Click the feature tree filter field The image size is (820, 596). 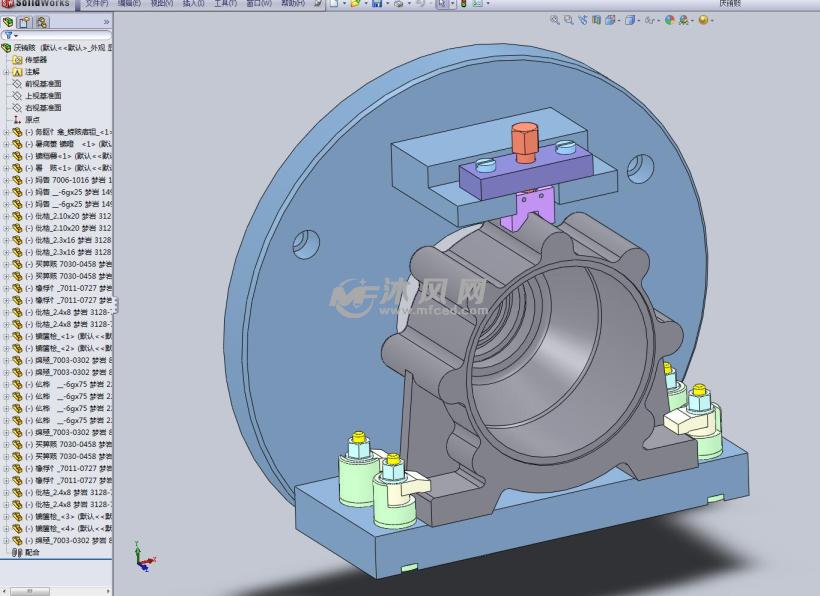[60, 35]
